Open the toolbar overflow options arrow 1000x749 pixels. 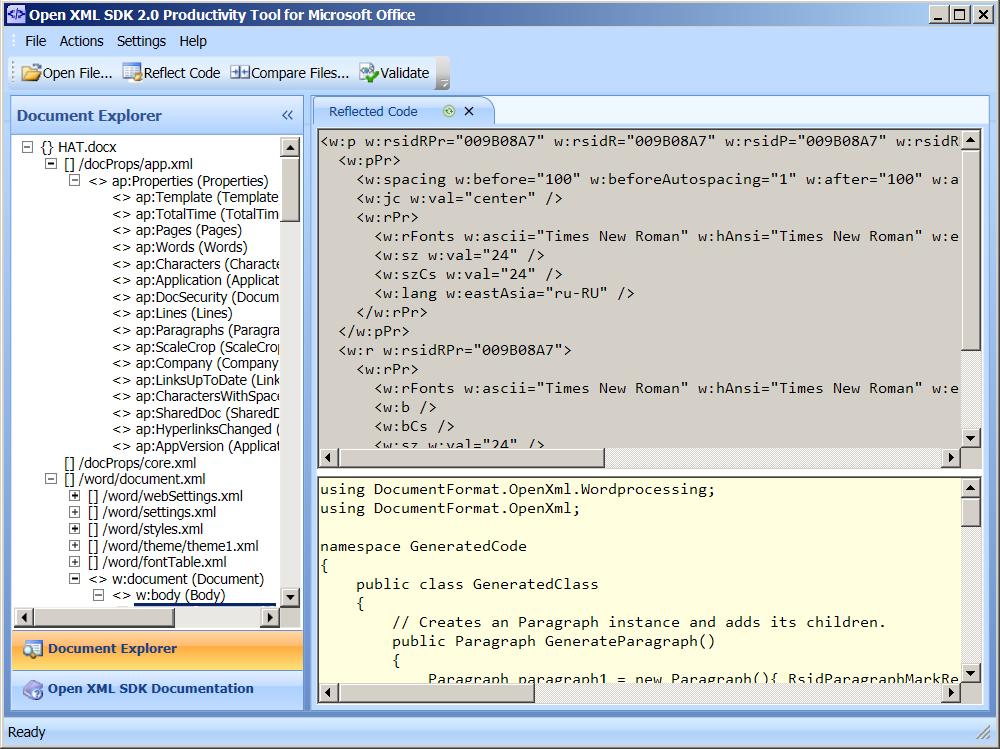(444, 82)
